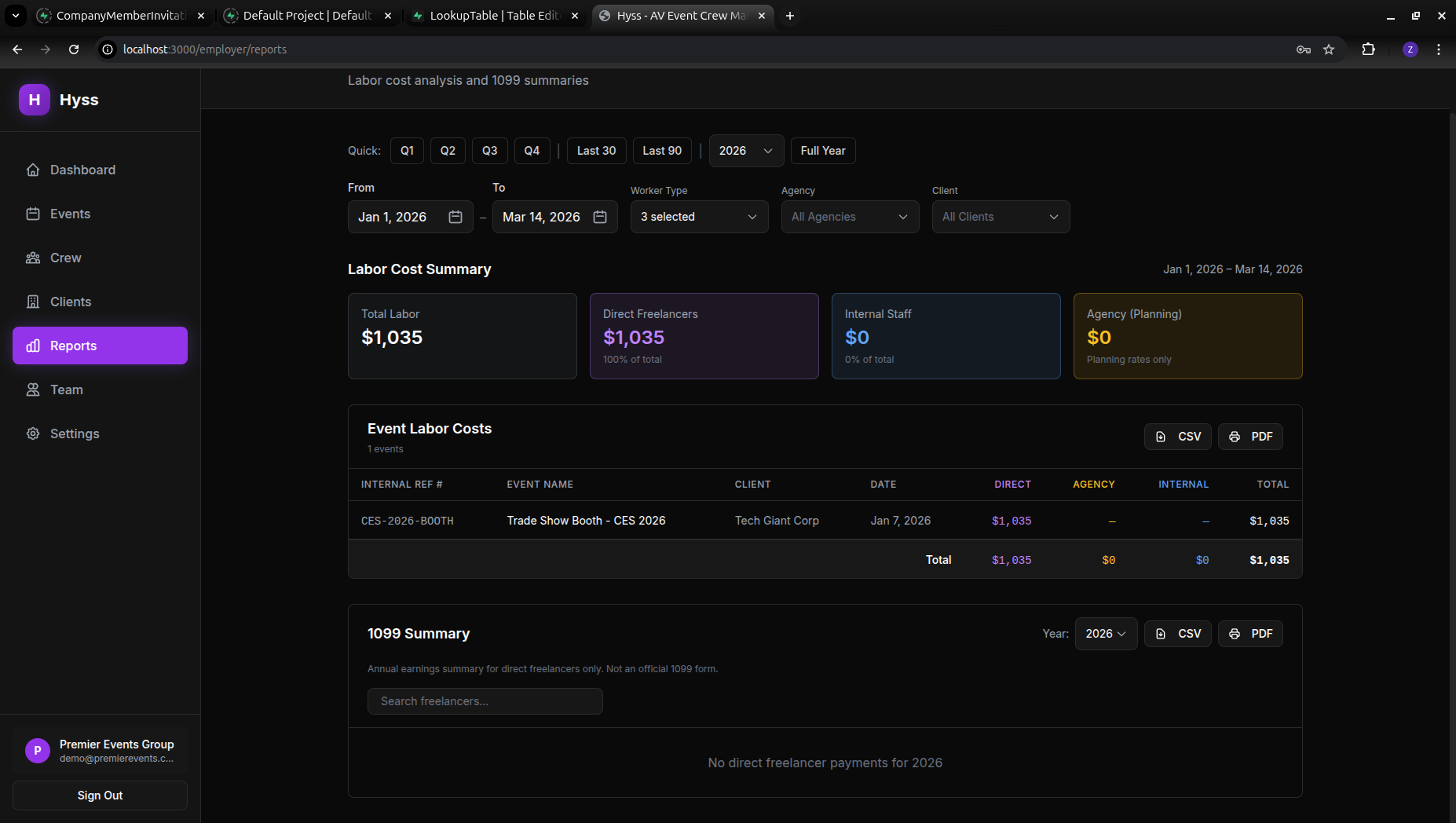The height and width of the screenshot is (823, 1456).
Task: Export 1099 Summary as PDF
Action: tap(1250, 634)
